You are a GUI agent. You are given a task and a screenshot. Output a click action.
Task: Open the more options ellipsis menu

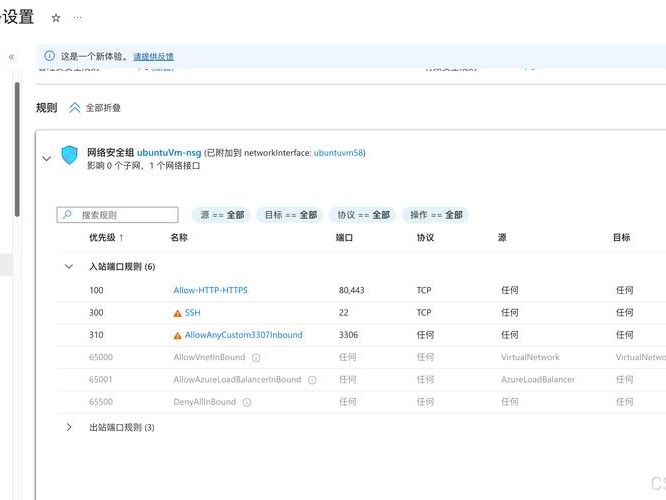(77, 18)
